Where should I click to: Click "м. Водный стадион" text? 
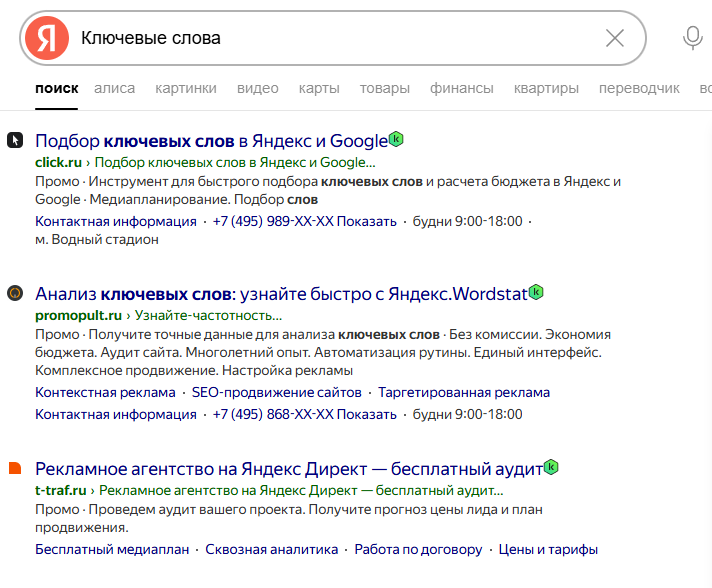(x=97, y=239)
